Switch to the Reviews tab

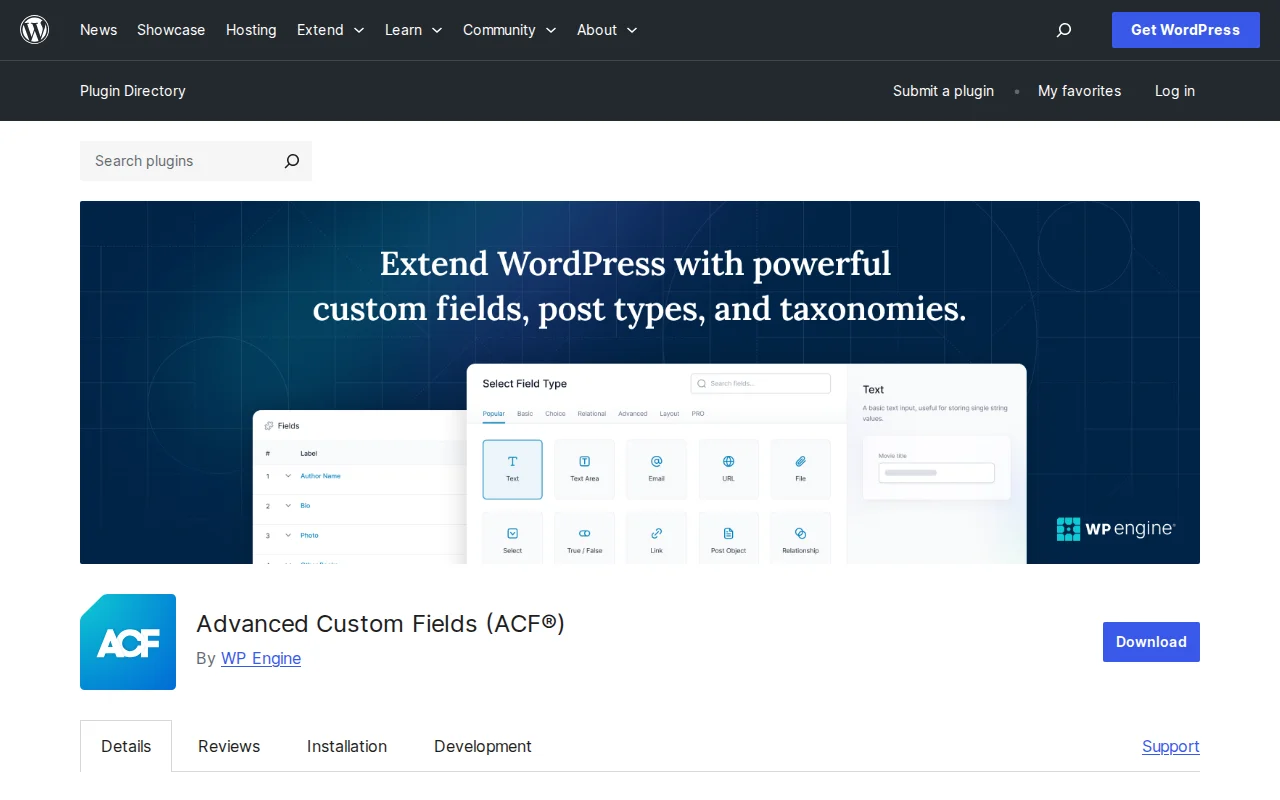[229, 746]
